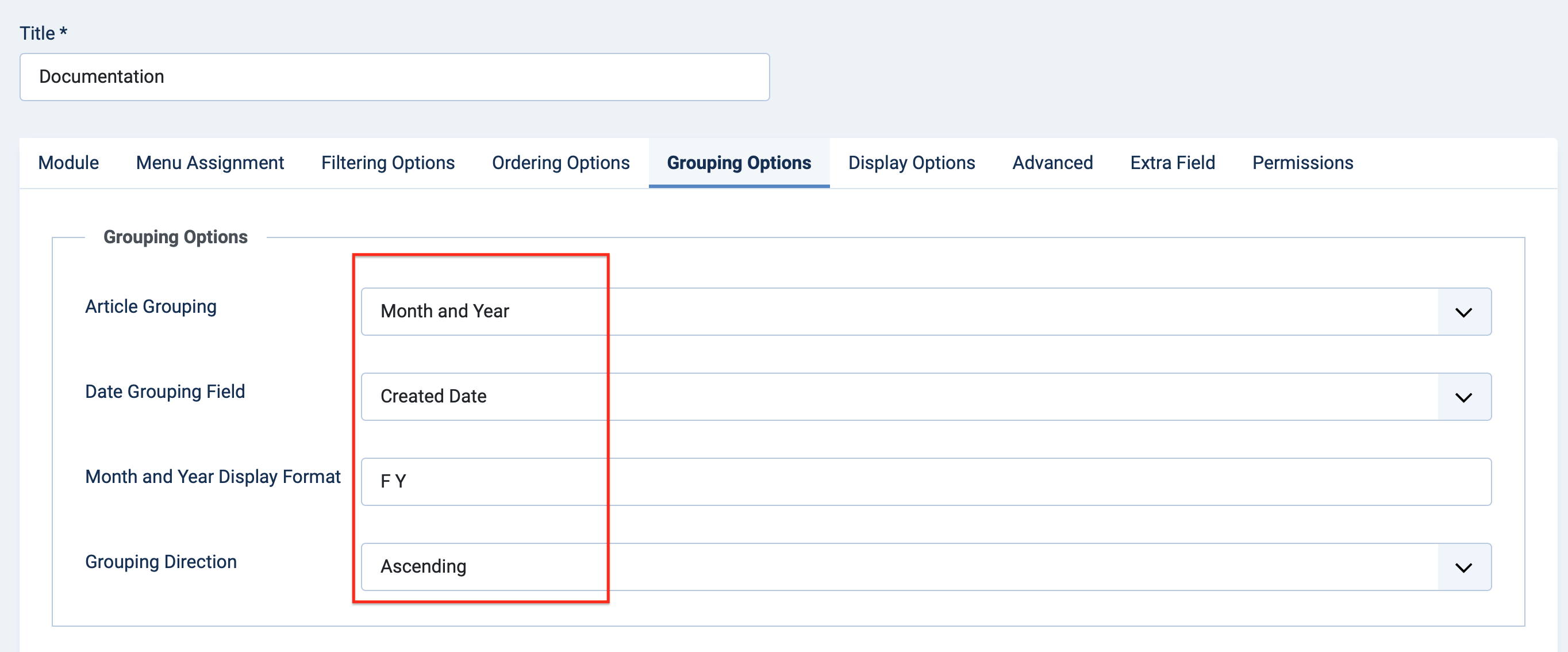Viewport: 1568px width, 652px height.
Task: Go to the Filtering Options tab
Action: 388,163
